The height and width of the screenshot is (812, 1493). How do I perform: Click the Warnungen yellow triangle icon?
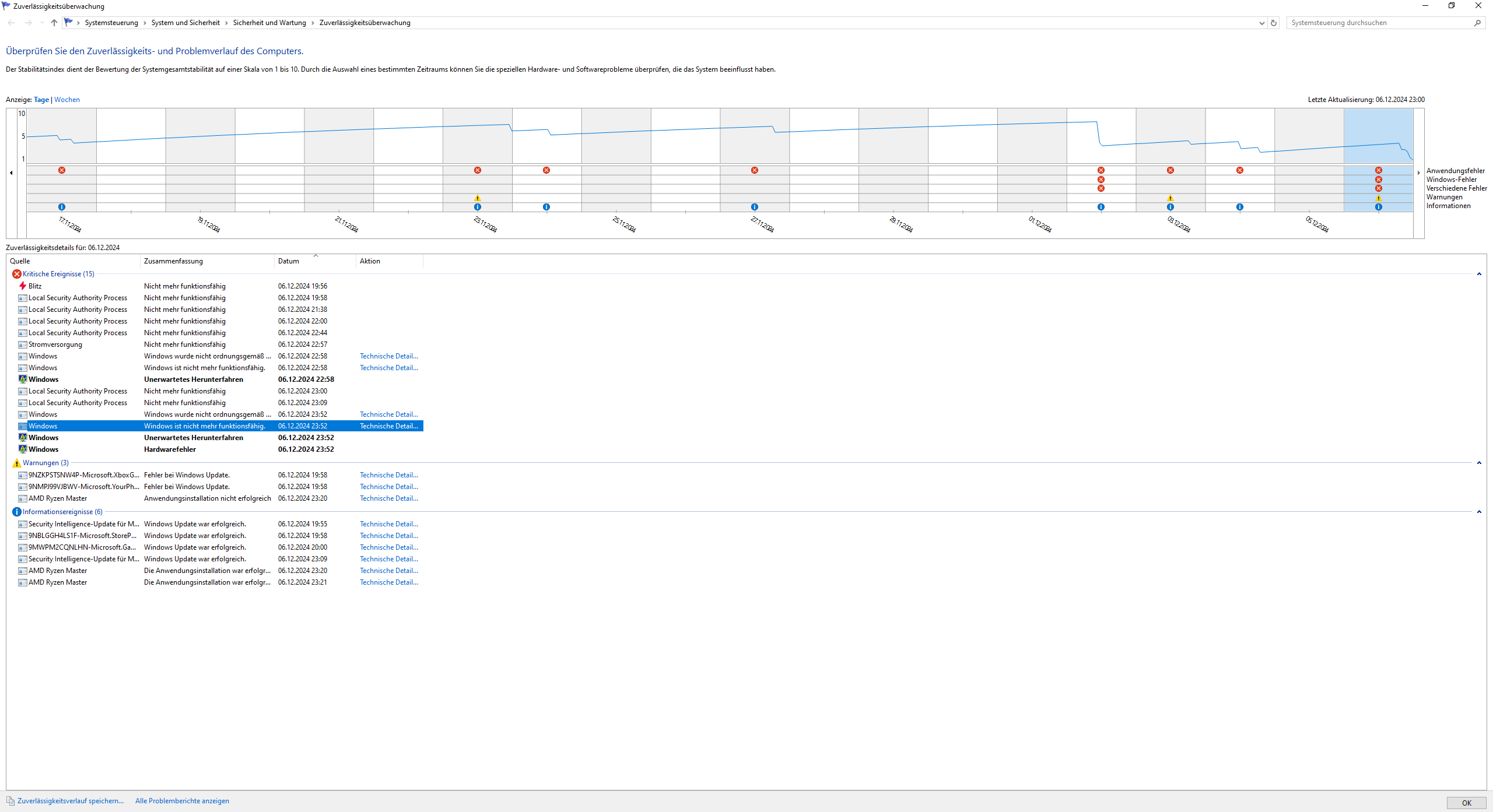16,463
